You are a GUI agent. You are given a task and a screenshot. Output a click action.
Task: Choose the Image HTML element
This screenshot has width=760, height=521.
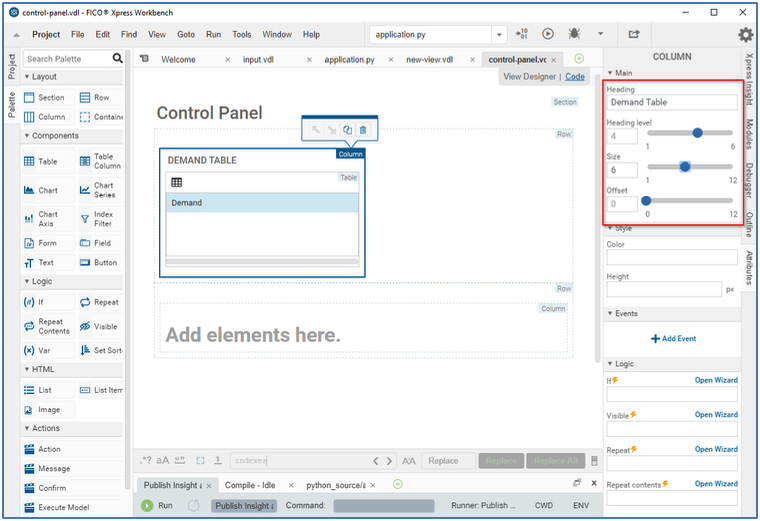click(48, 410)
